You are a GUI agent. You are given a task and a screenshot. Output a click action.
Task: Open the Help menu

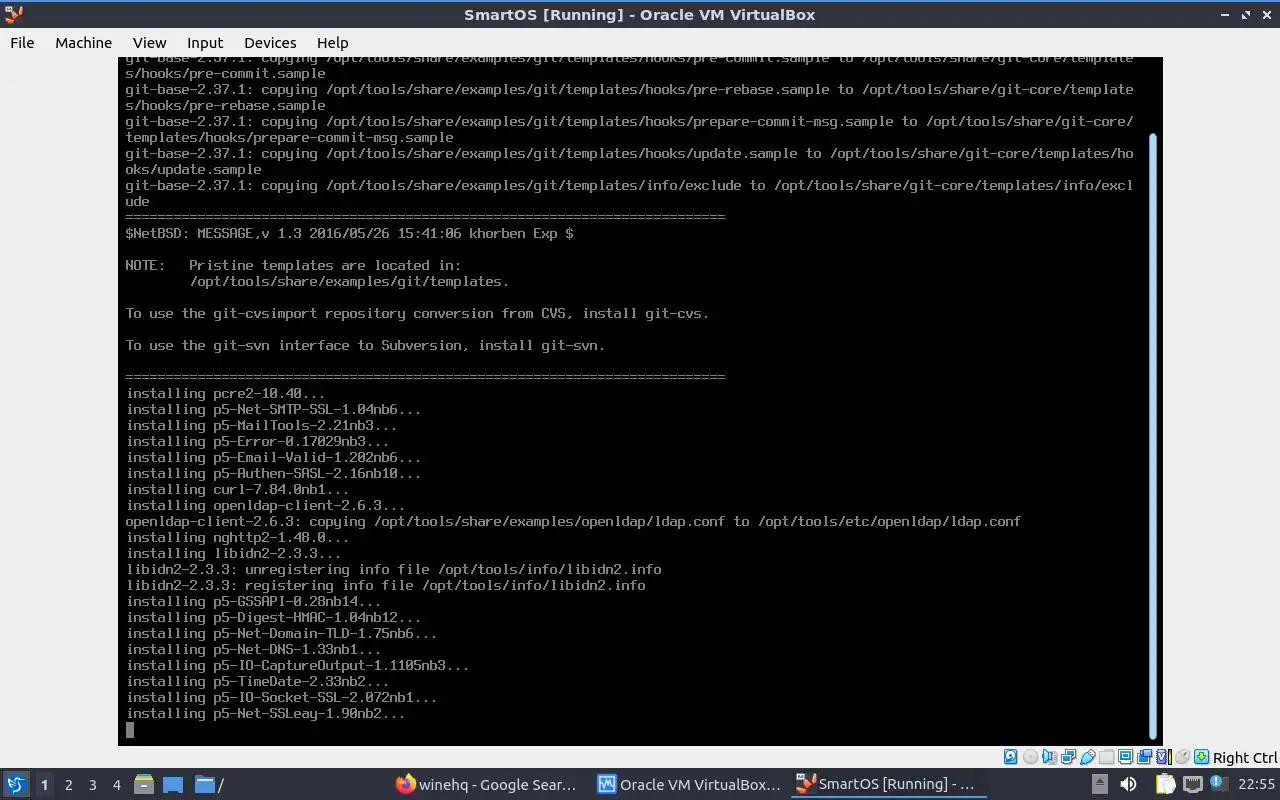332,42
